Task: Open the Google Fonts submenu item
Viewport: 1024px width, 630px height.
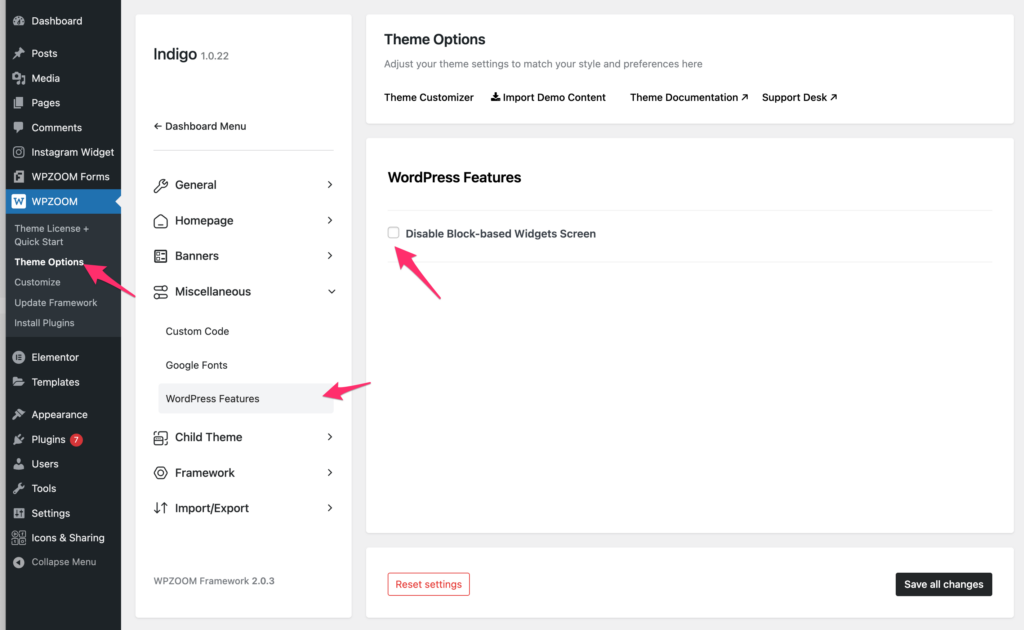Action: [x=197, y=365]
